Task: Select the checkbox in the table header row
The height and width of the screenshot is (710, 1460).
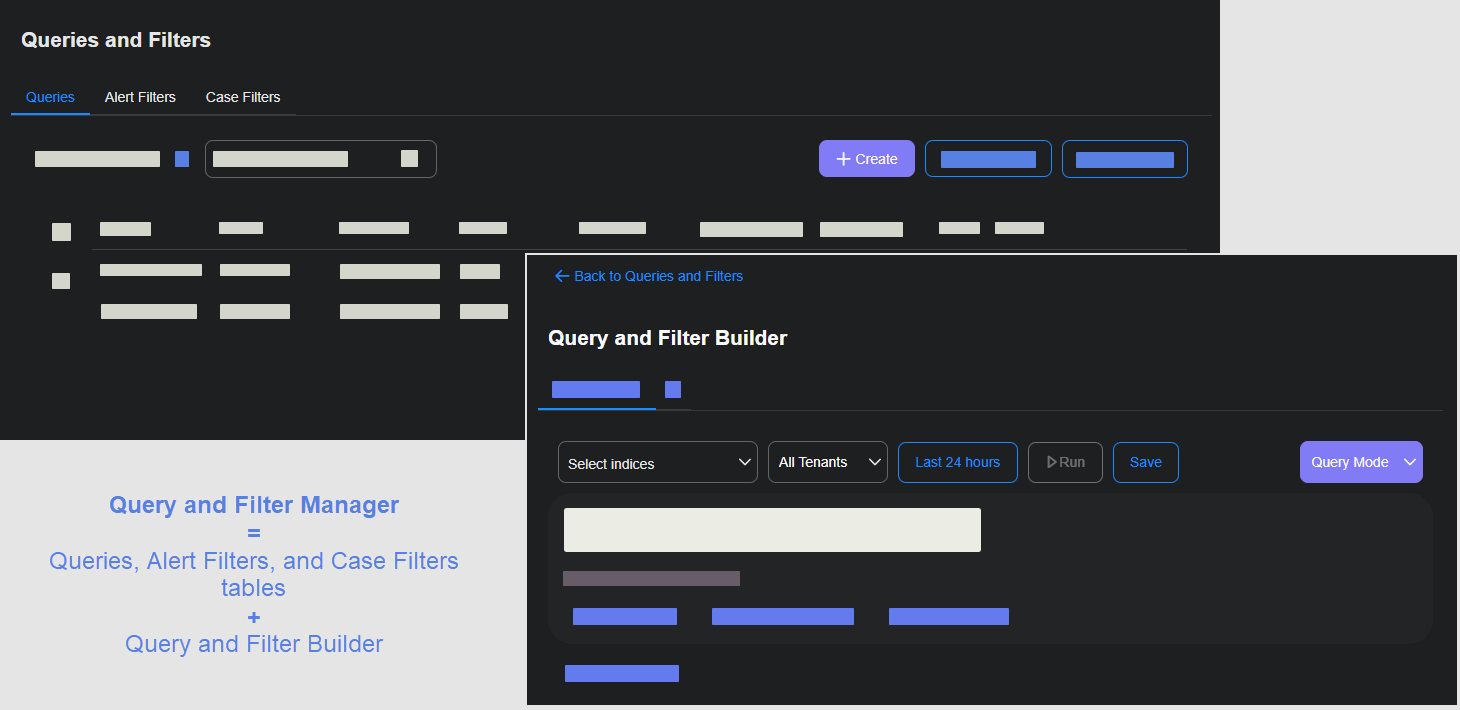Action: pyautogui.click(x=61, y=231)
